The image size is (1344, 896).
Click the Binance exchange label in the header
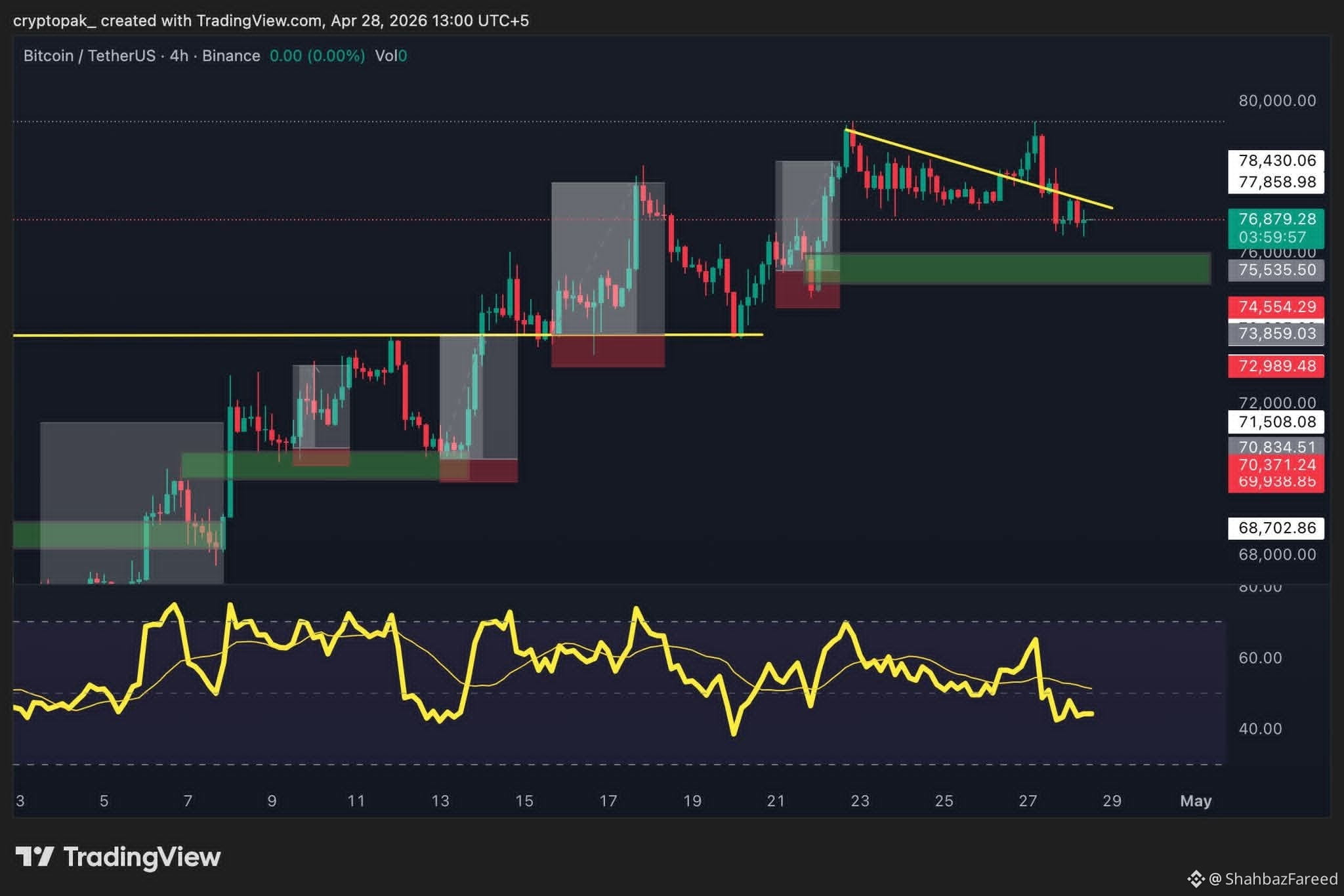click(231, 56)
